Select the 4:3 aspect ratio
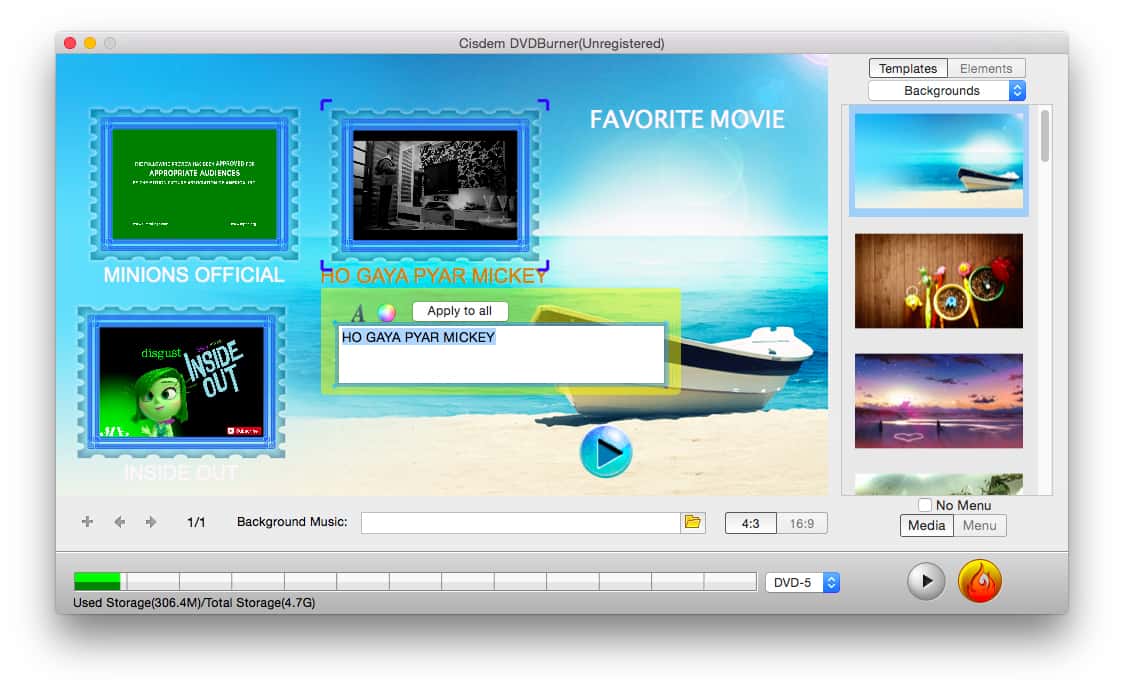This screenshot has width=1124, height=694. (x=751, y=523)
